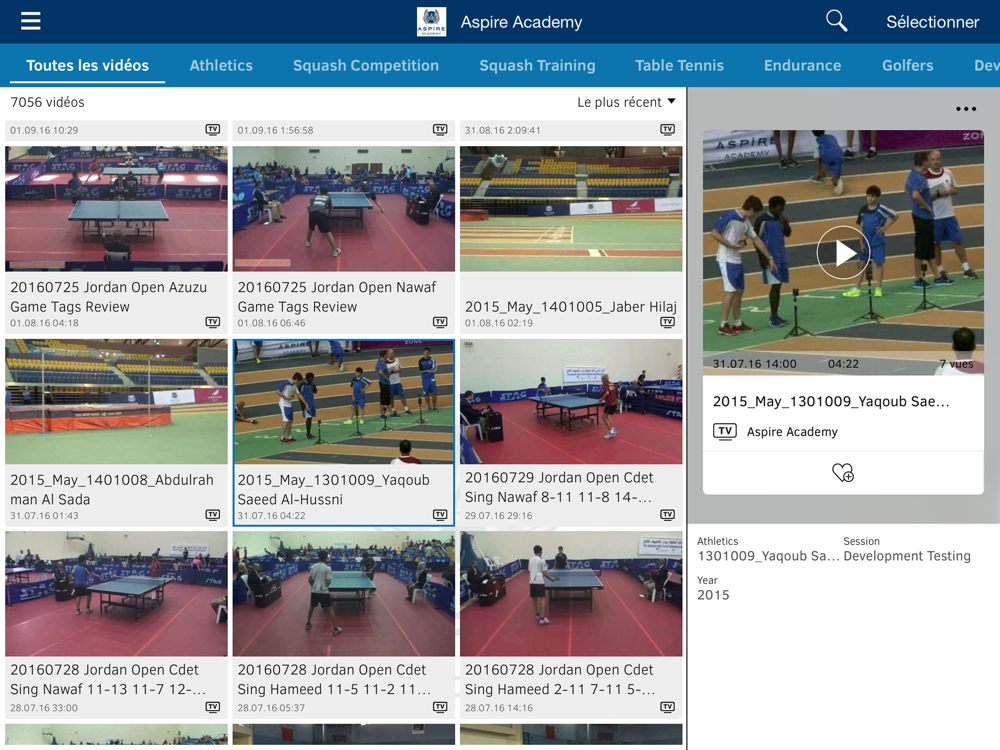Click TV icon on Nawaf 11-13 11-7 card

pos(212,707)
